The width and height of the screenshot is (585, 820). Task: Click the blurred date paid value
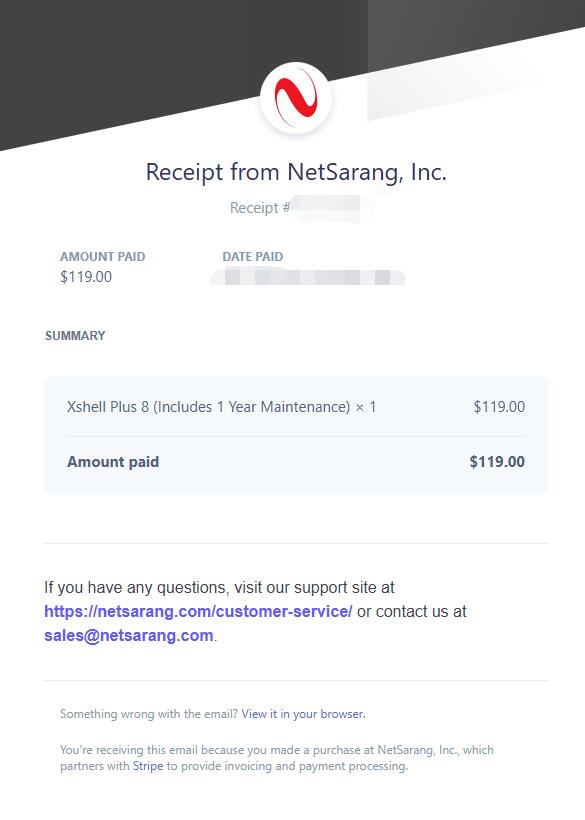[308, 277]
